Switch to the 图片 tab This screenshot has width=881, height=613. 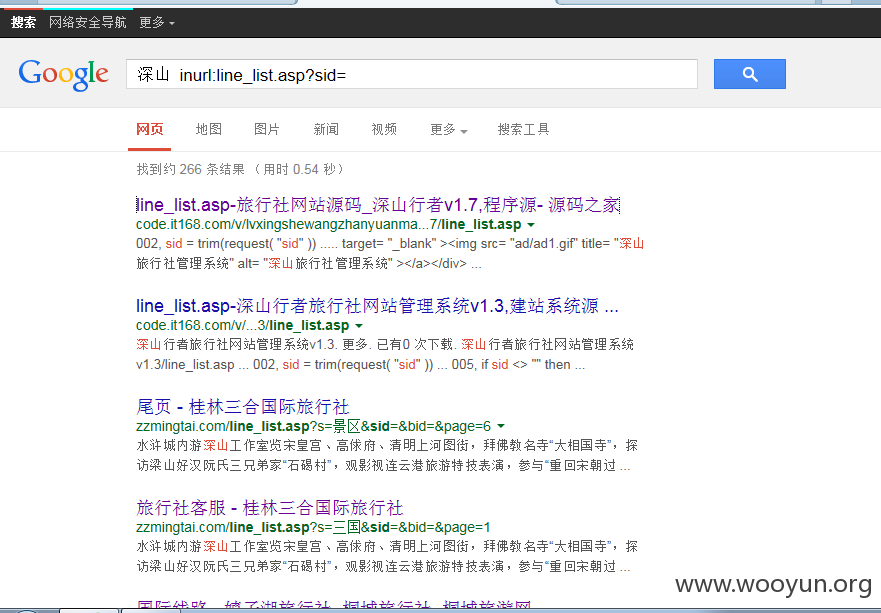point(267,129)
